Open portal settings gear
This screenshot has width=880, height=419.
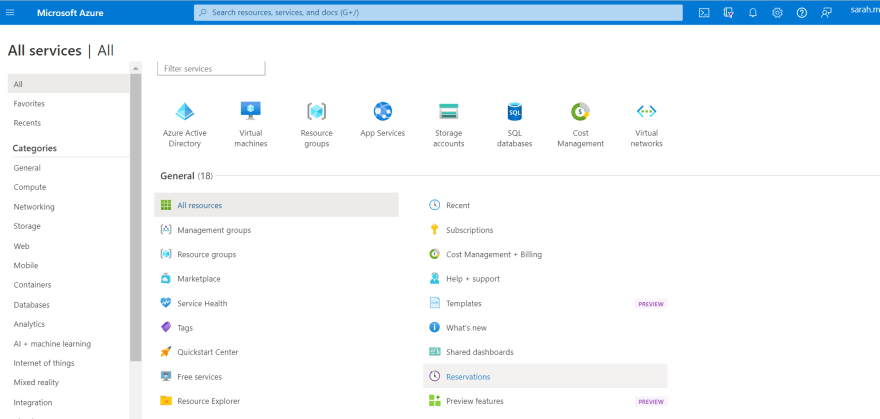(777, 13)
